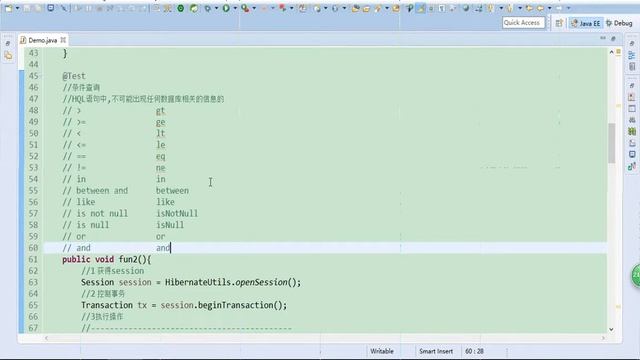The width and height of the screenshot is (640, 360).
Task: Open the green Servers view icon in the right trim
Action: pyautogui.click(x=632, y=131)
